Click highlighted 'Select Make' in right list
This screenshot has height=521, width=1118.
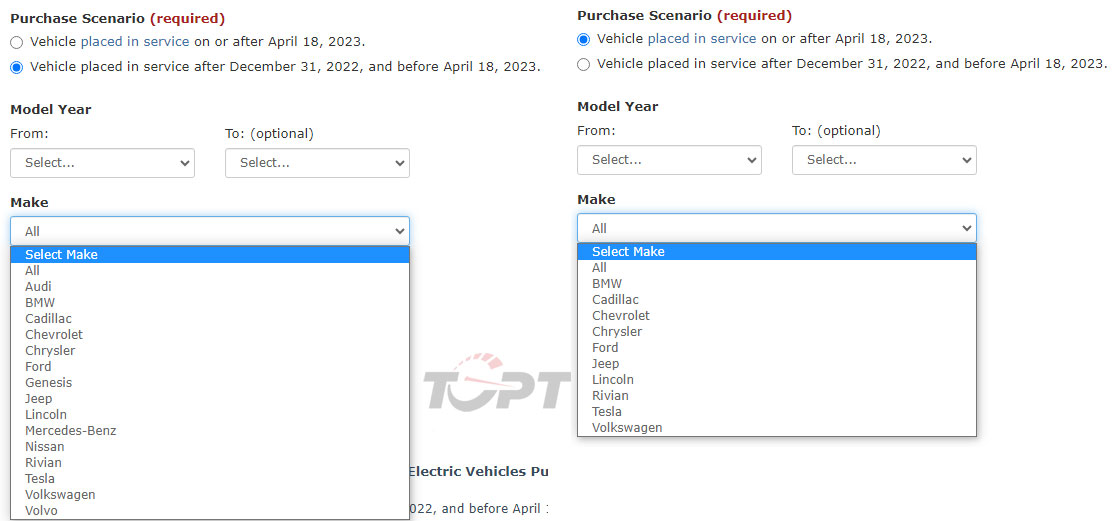(777, 252)
